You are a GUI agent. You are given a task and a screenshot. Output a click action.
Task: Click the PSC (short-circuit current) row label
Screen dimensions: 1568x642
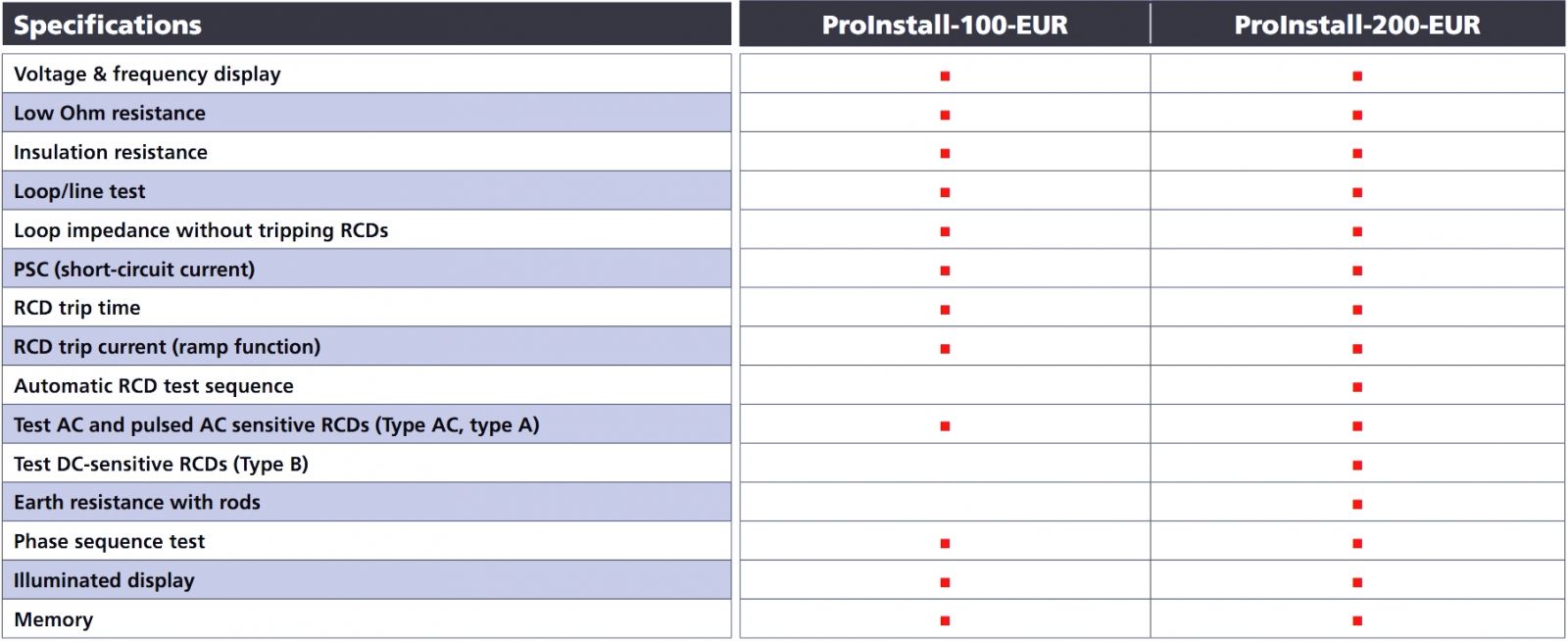(x=134, y=270)
